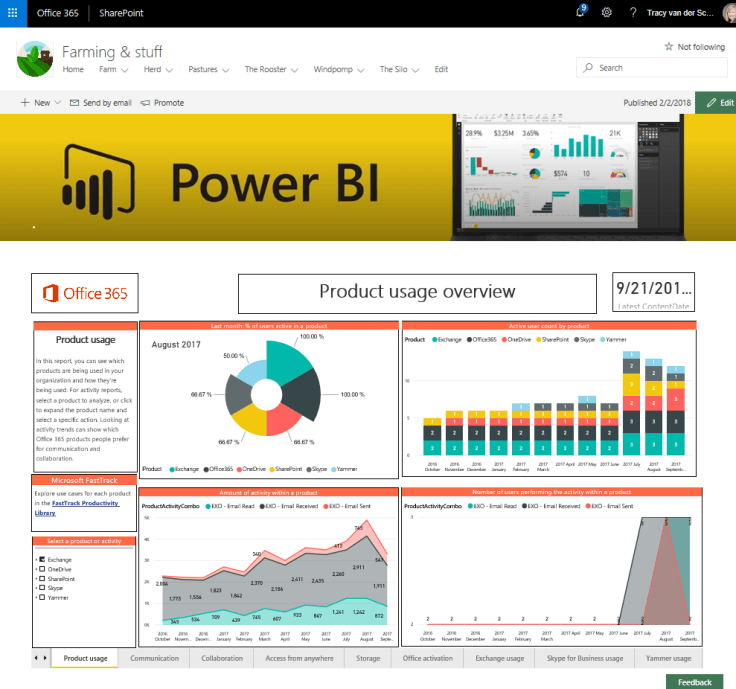Check the SharePoint slicer checkbox
736x689 pixels.
[x=41, y=579]
